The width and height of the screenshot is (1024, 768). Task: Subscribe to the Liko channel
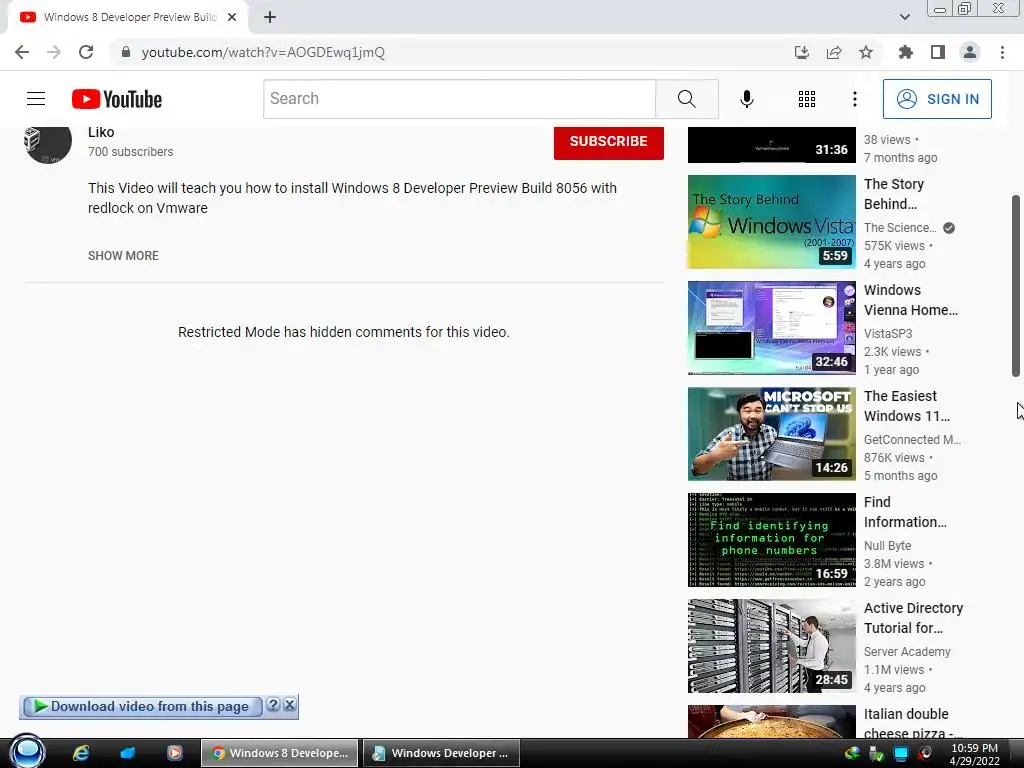tap(609, 142)
